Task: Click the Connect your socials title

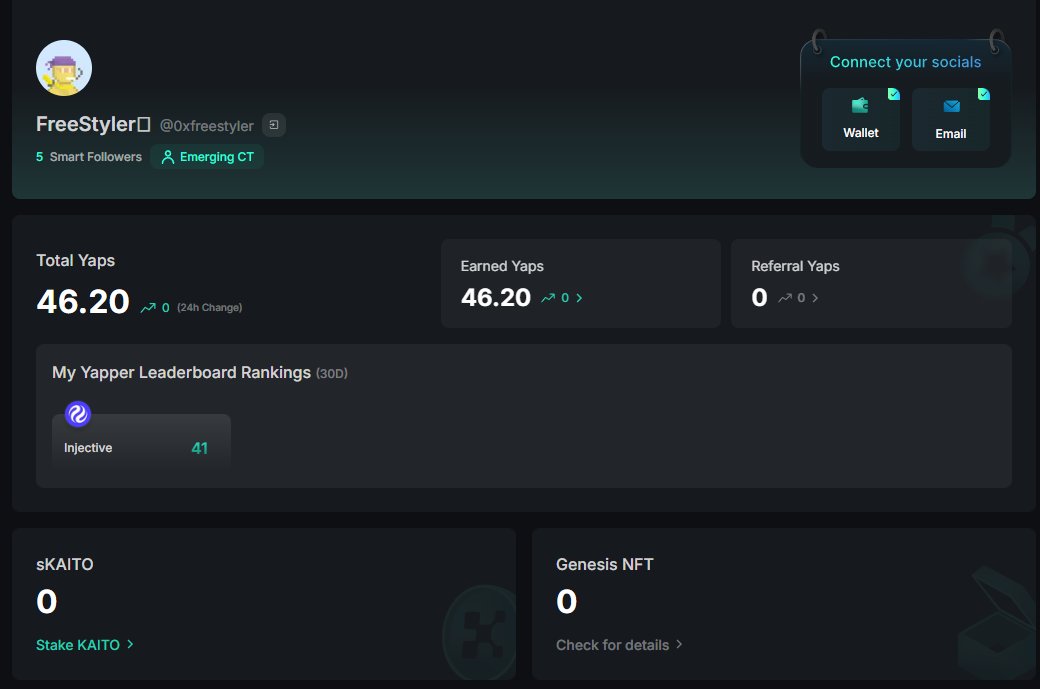Action: pos(905,62)
